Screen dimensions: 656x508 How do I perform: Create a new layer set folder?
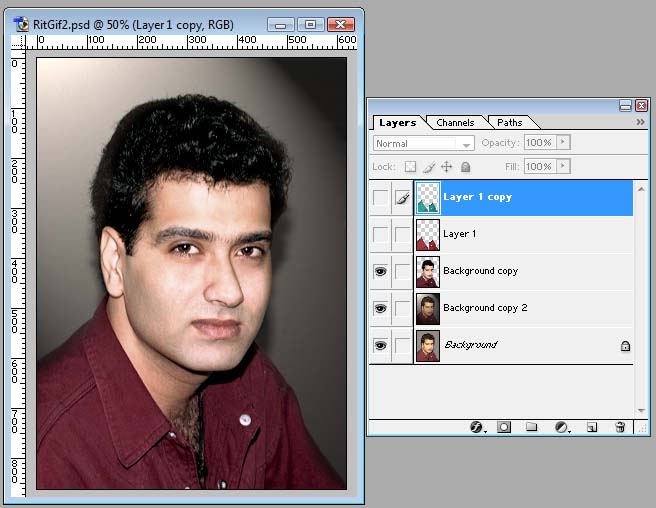(531, 427)
